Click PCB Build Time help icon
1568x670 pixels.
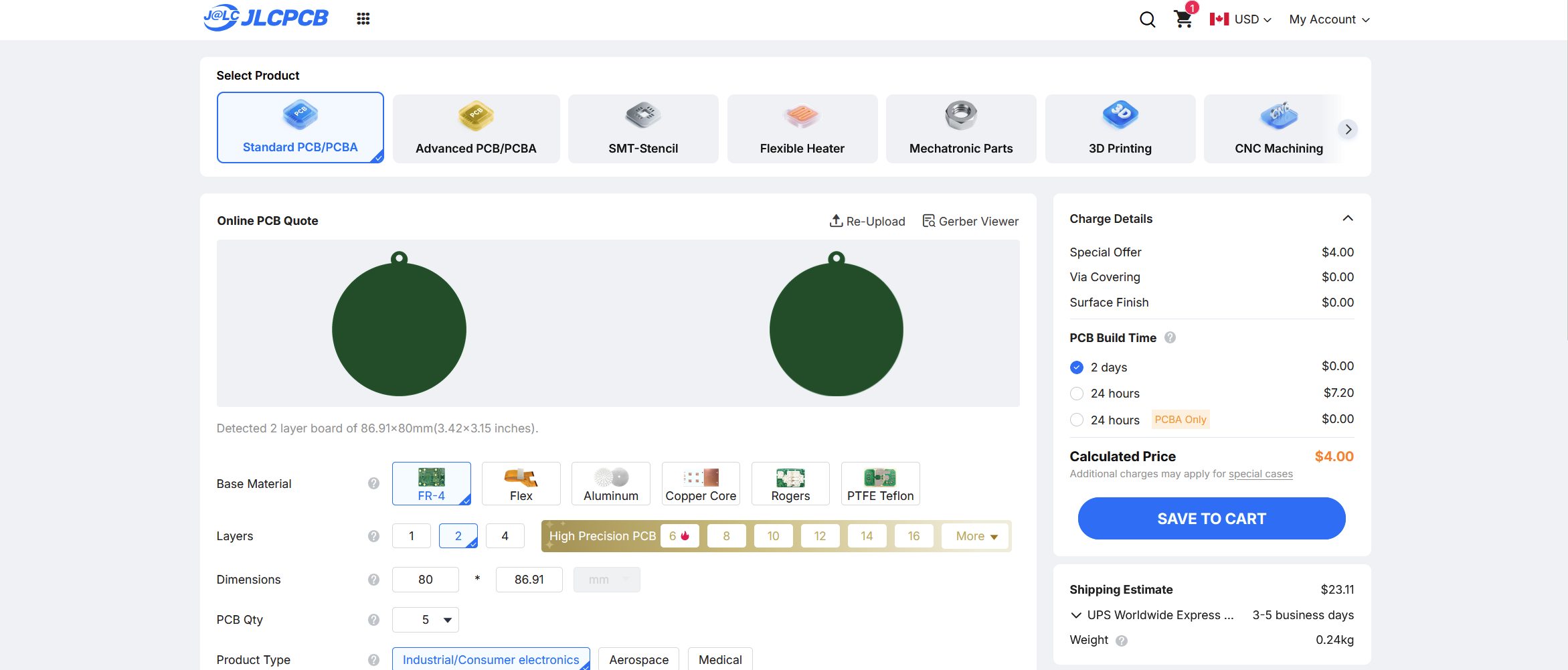[x=1170, y=338]
